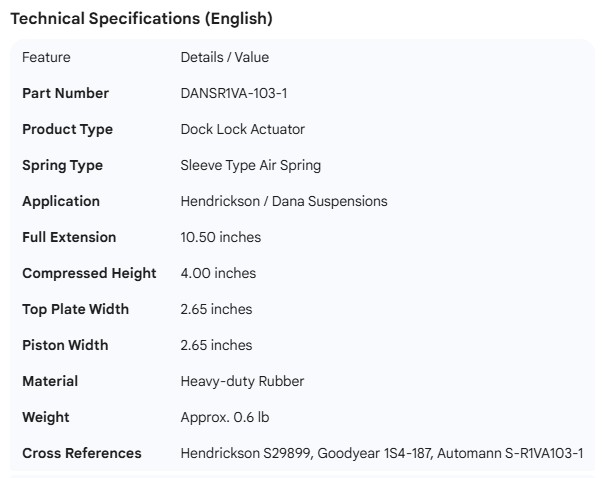Select the Sleeve Type Air Spring value
606x478 pixels.
click(x=250, y=165)
